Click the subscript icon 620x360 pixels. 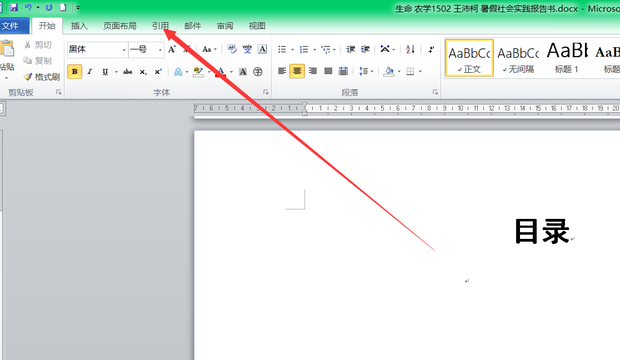[143, 72]
